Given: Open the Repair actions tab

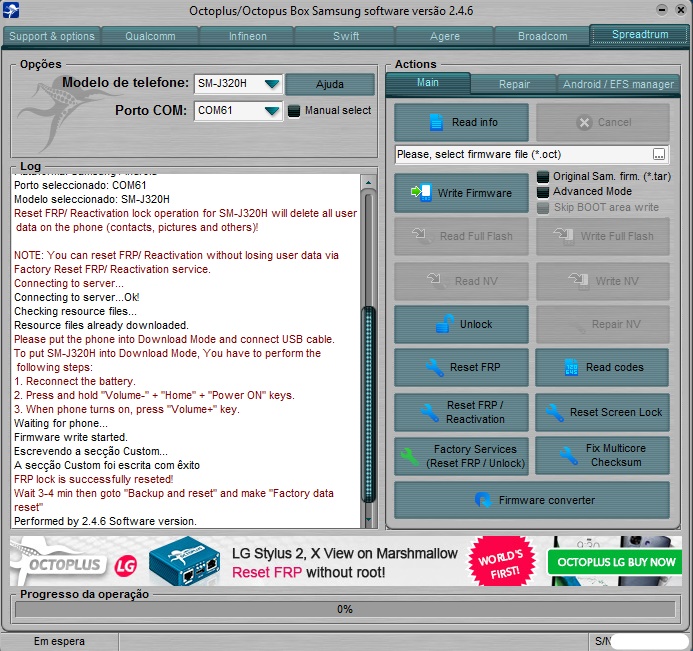Looking at the screenshot, I should click(x=514, y=84).
